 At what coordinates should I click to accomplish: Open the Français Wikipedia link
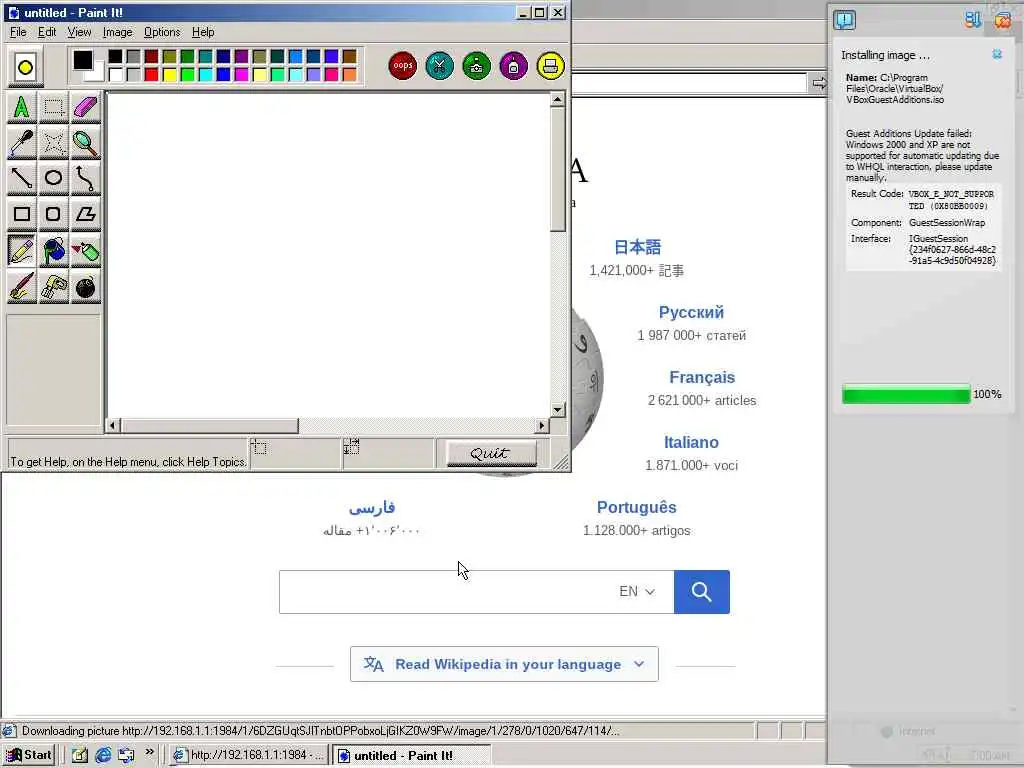[x=702, y=377]
